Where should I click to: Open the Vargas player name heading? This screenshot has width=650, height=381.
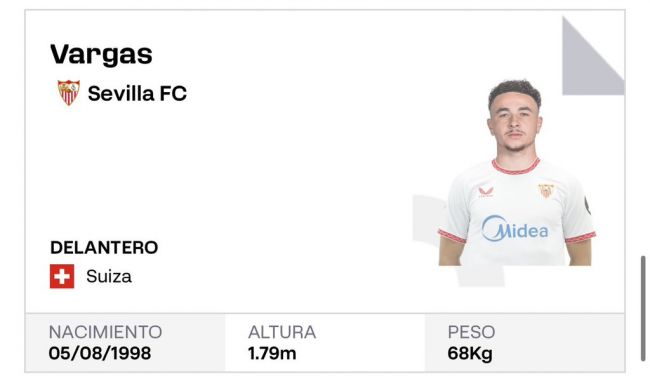[102, 54]
